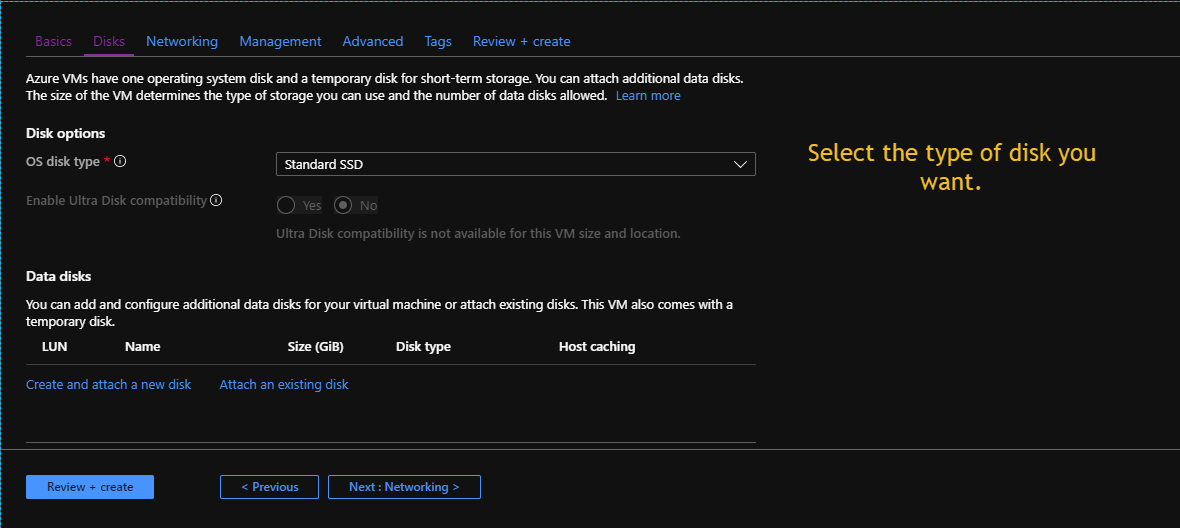
Task: Open the Tags tab
Action: click(438, 41)
